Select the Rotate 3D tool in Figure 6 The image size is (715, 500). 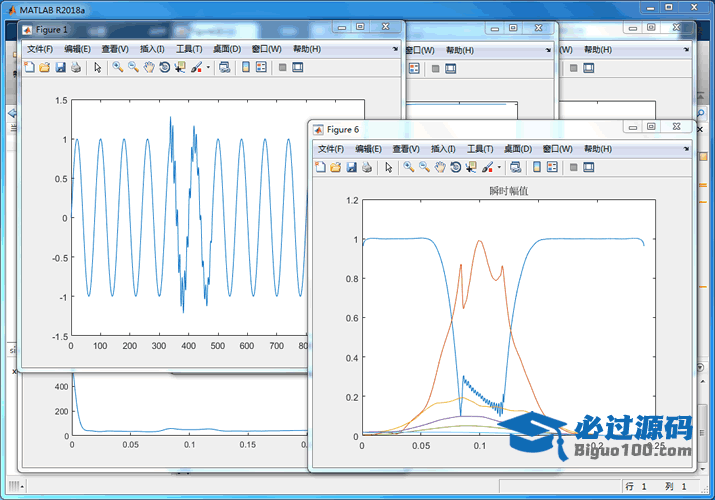(x=456, y=167)
